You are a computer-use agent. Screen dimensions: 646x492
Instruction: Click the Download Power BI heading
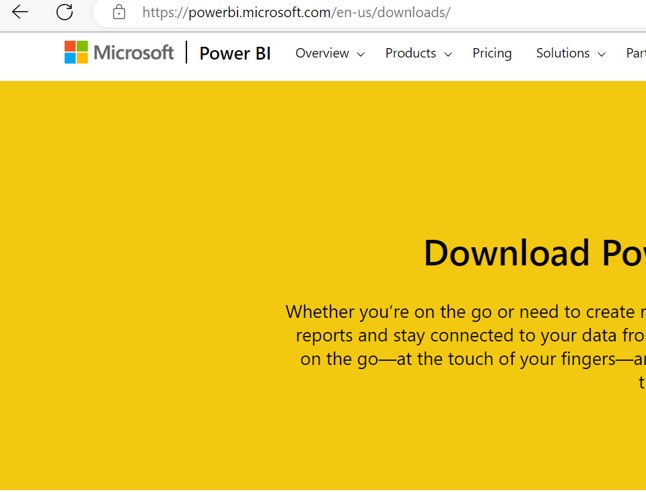pyautogui.click(x=533, y=253)
